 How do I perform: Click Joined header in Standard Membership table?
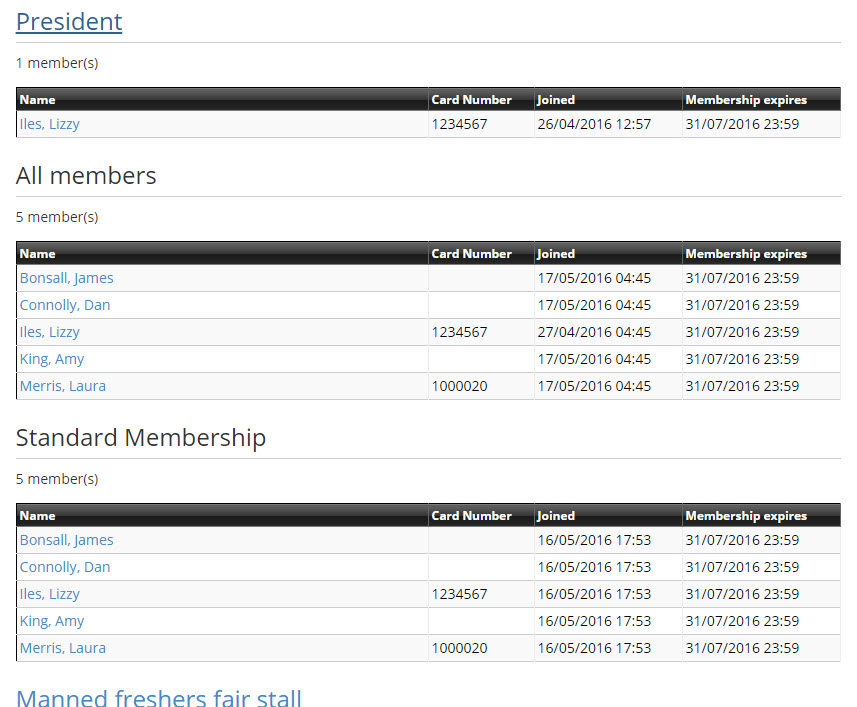click(x=556, y=516)
